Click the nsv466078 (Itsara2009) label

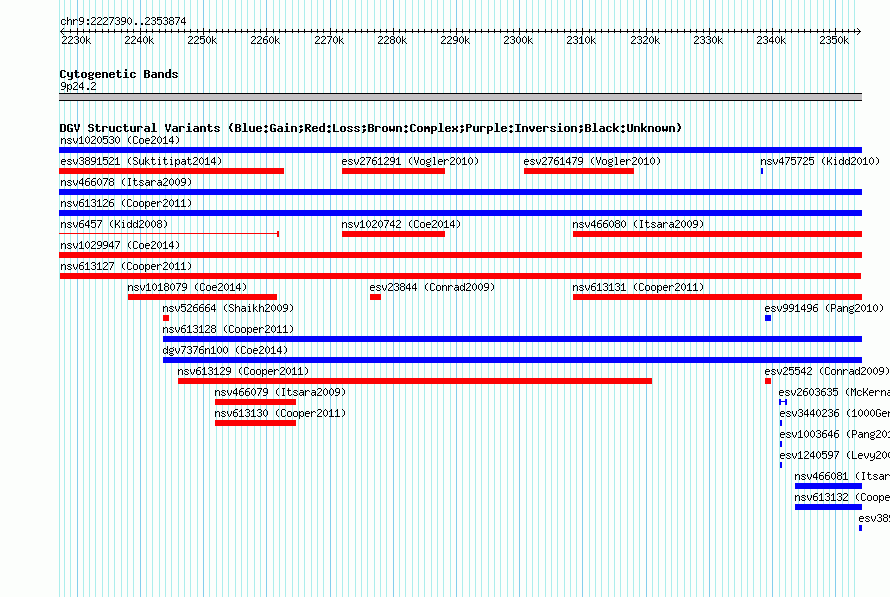click(126, 182)
